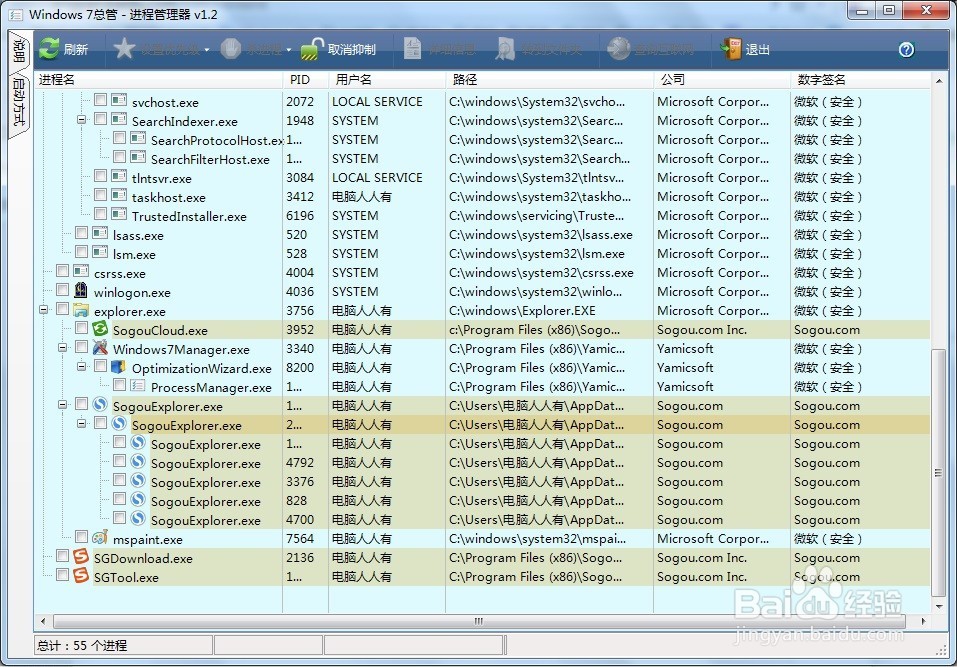Open the Set Priority dropdown arrow
The width and height of the screenshot is (957, 667).
(x=207, y=49)
